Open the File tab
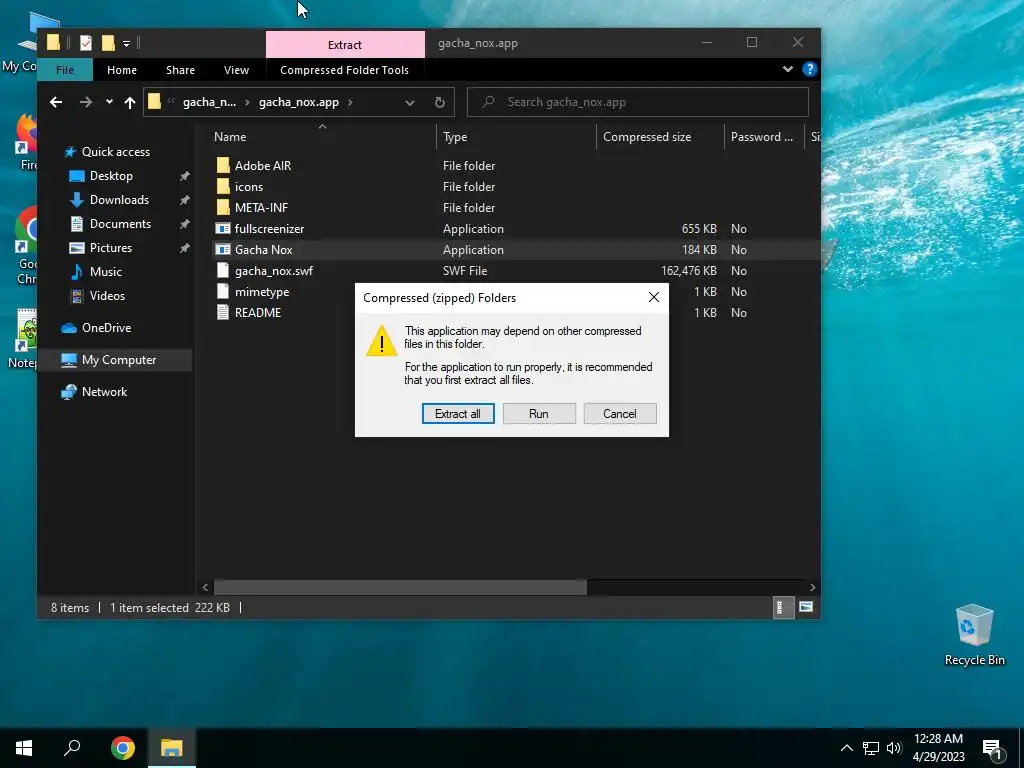Viewport: 1024px width, 768px height. pos(65,70)
